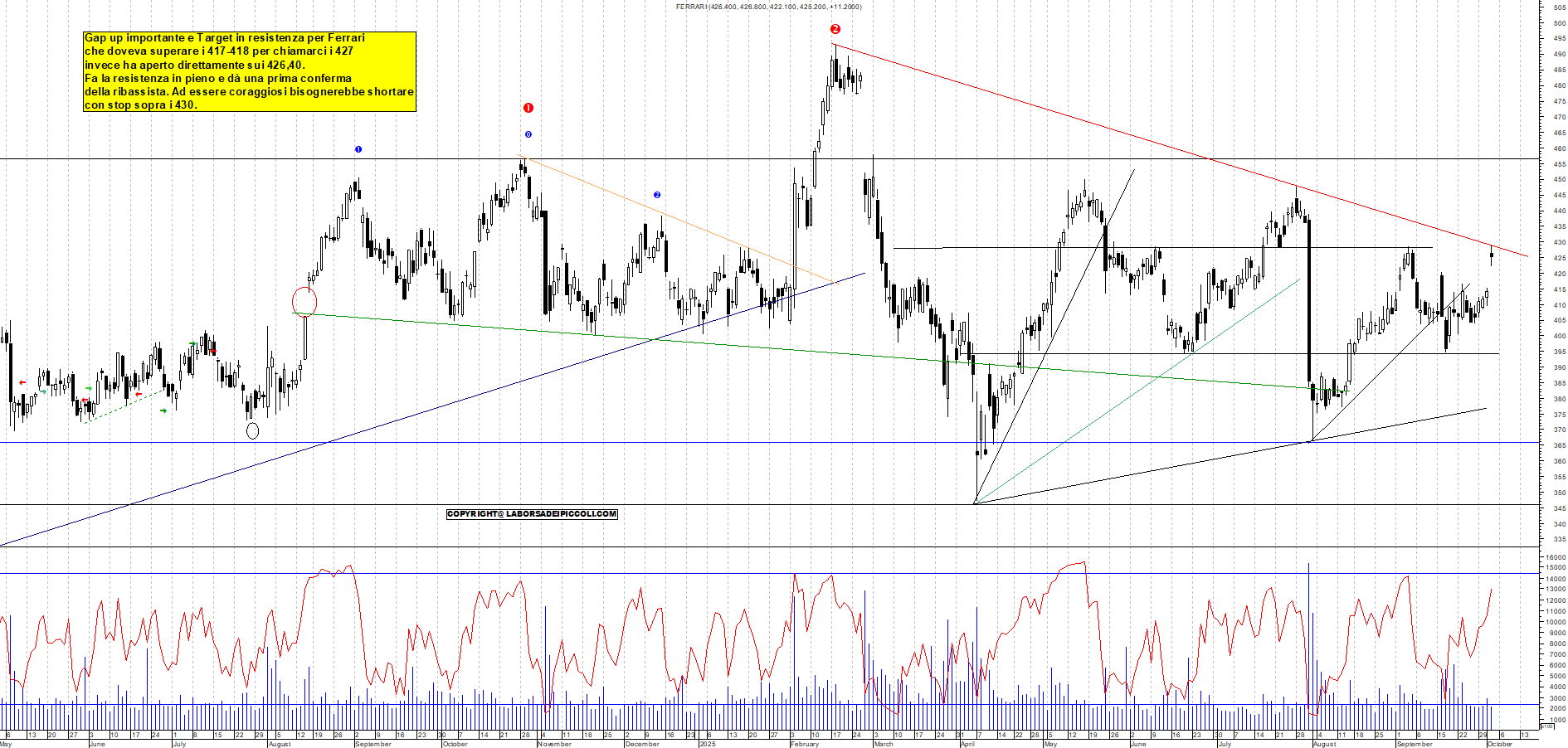Click the FERRARI title with price values
1568x748 pixels.
[768, 7]
